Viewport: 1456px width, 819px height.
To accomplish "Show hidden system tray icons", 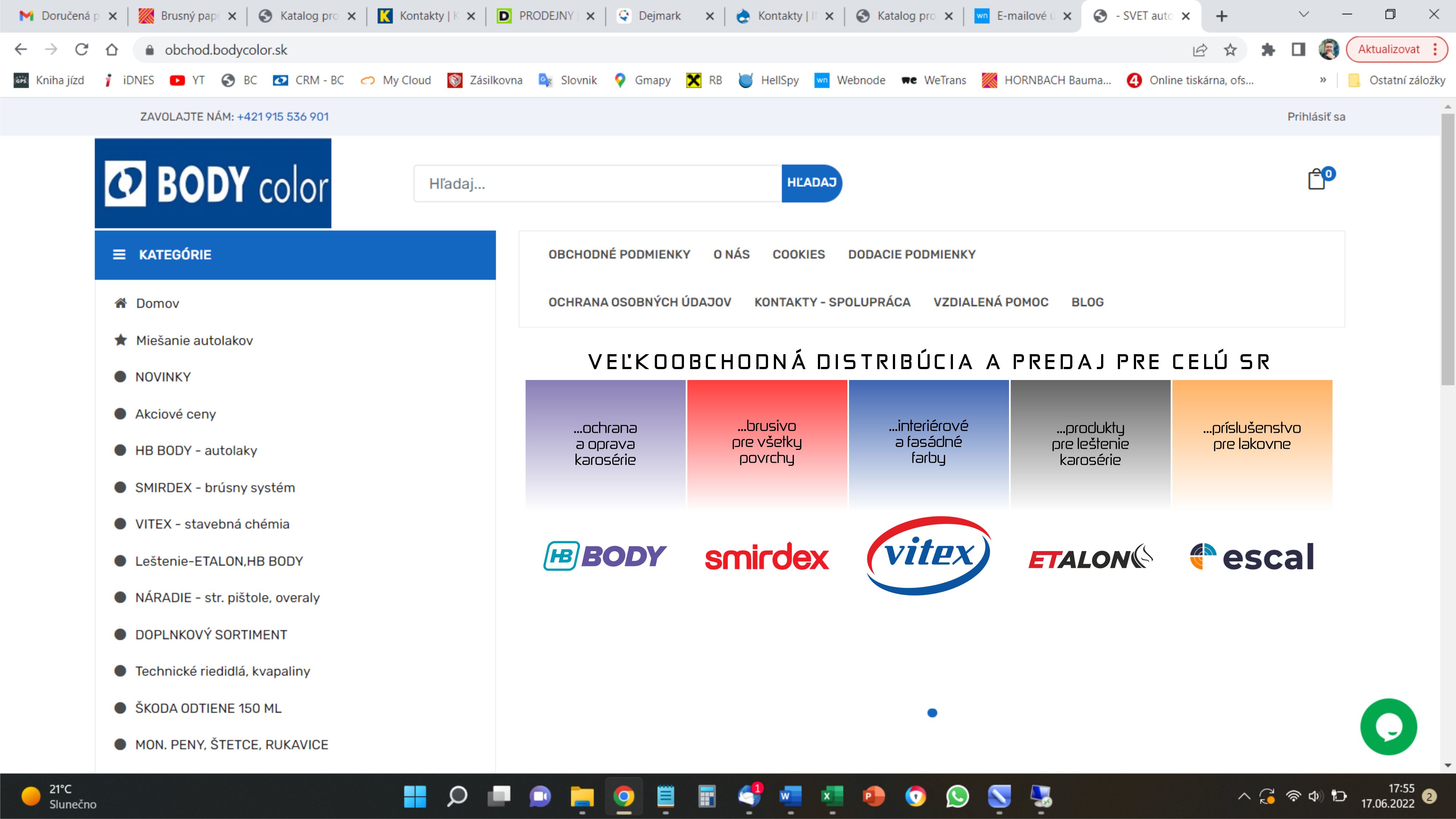I will [1243, 796].
